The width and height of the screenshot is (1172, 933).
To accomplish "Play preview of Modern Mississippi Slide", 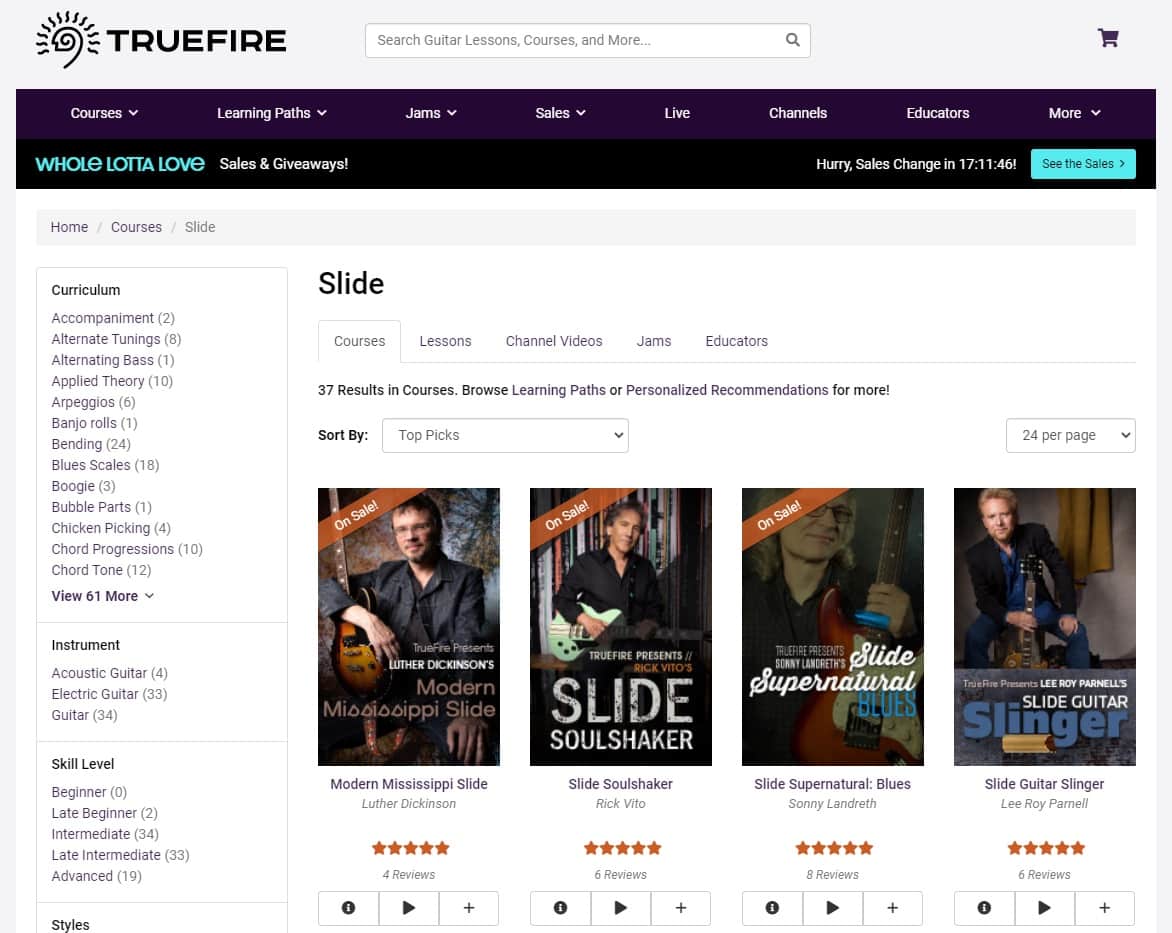I will (x=409, y=908).
